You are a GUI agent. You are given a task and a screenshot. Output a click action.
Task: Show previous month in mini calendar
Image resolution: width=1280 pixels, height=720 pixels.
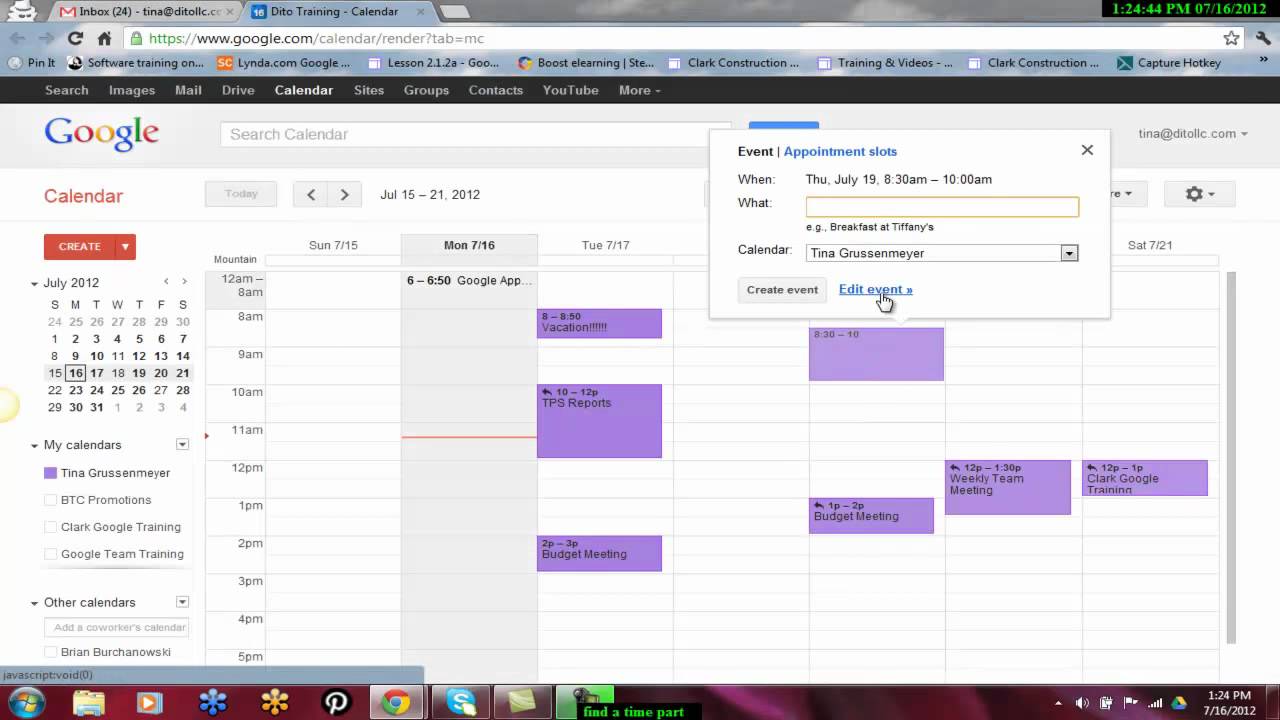[x=166, y=282]
